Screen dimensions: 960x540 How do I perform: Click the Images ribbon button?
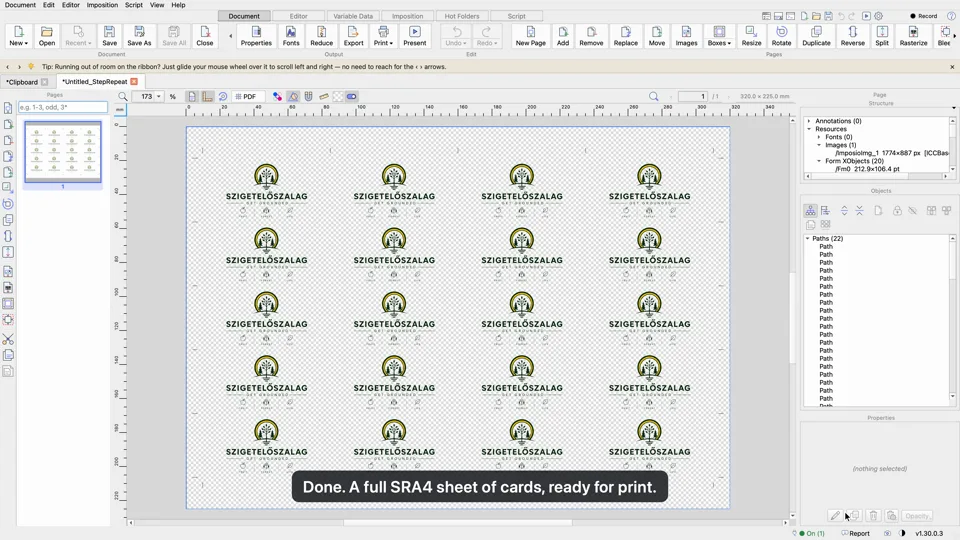coord(686,36)
